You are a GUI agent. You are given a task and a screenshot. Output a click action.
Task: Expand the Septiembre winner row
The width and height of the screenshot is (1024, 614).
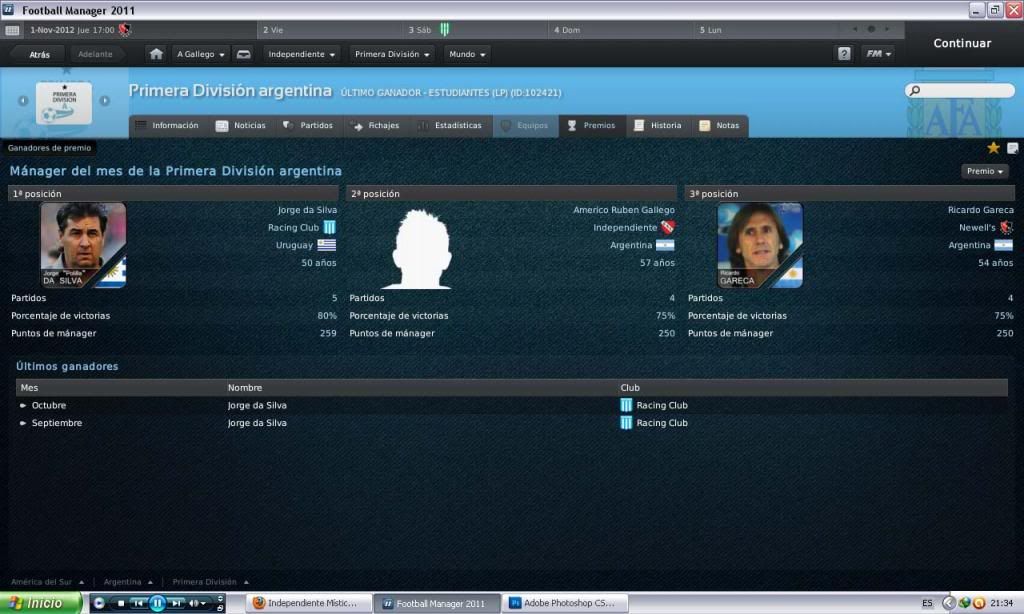click(23, 423)
